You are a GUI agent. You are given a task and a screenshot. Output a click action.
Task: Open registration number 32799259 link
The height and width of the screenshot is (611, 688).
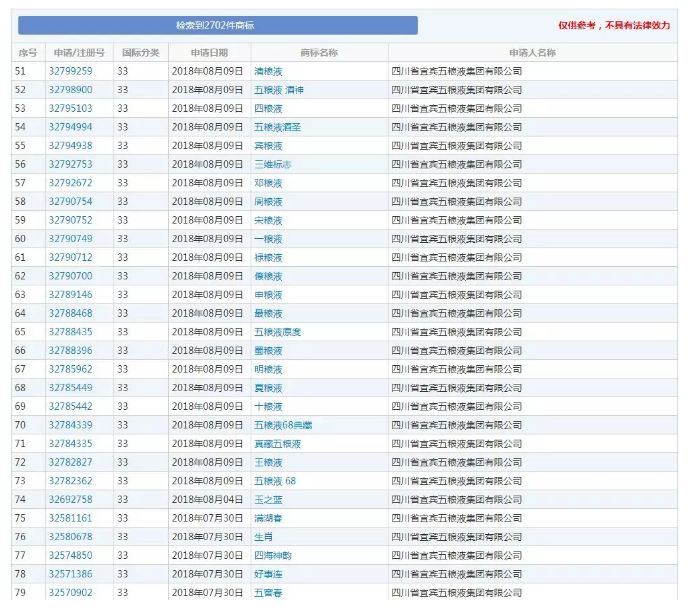(71, 71)
